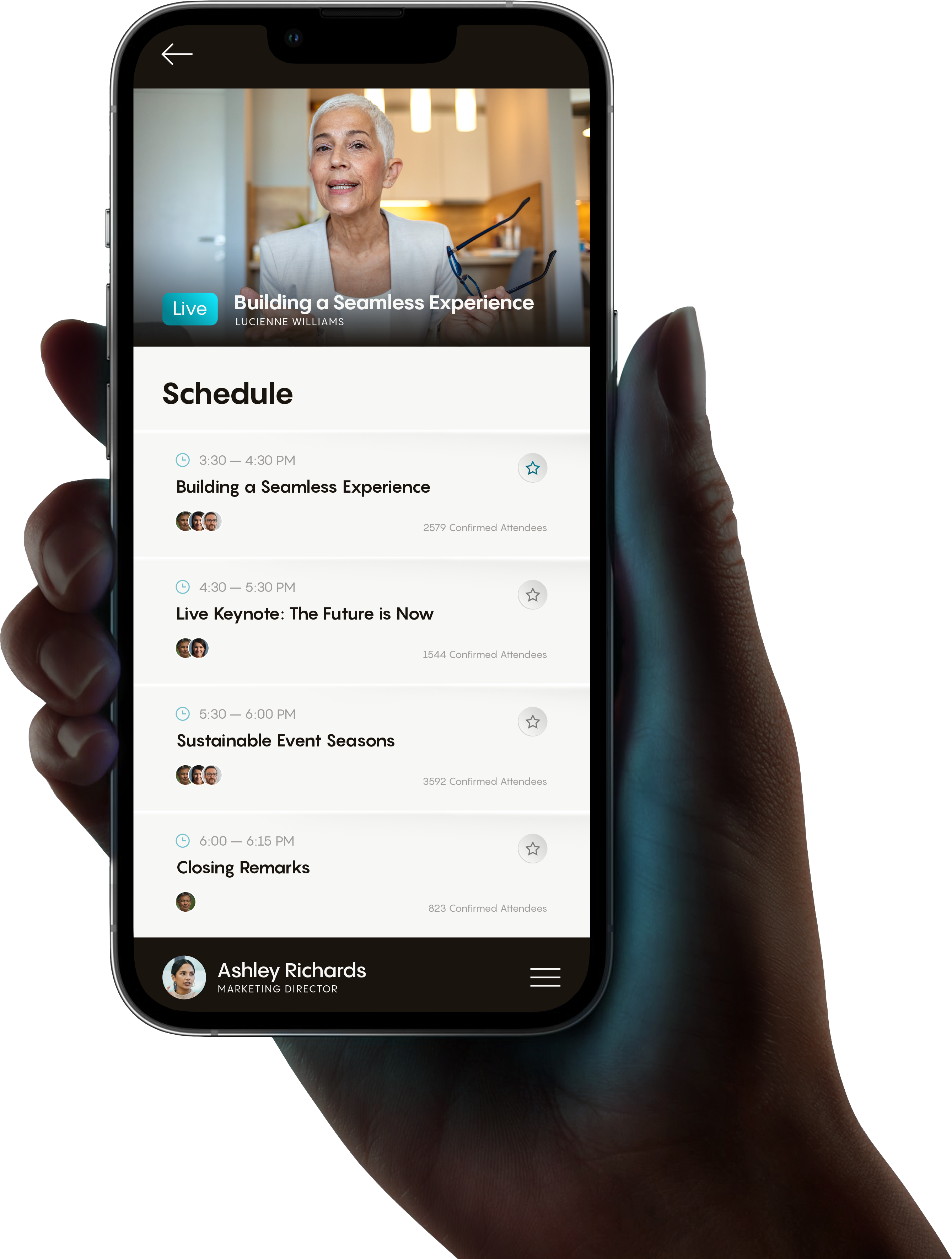The width and height of the screenshot is (952, 1259).
Task: Click the Live stream indicator badge
Action: (x=190, y=309)
